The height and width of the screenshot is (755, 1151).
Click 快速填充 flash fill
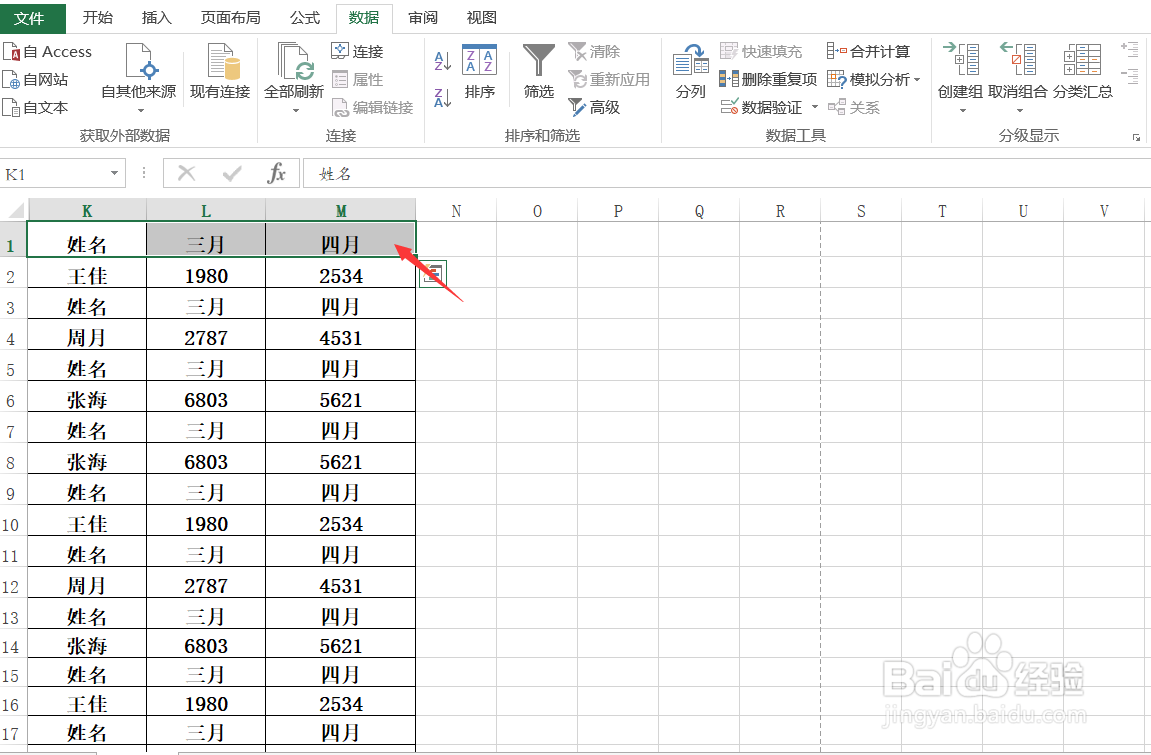[761, 51]
